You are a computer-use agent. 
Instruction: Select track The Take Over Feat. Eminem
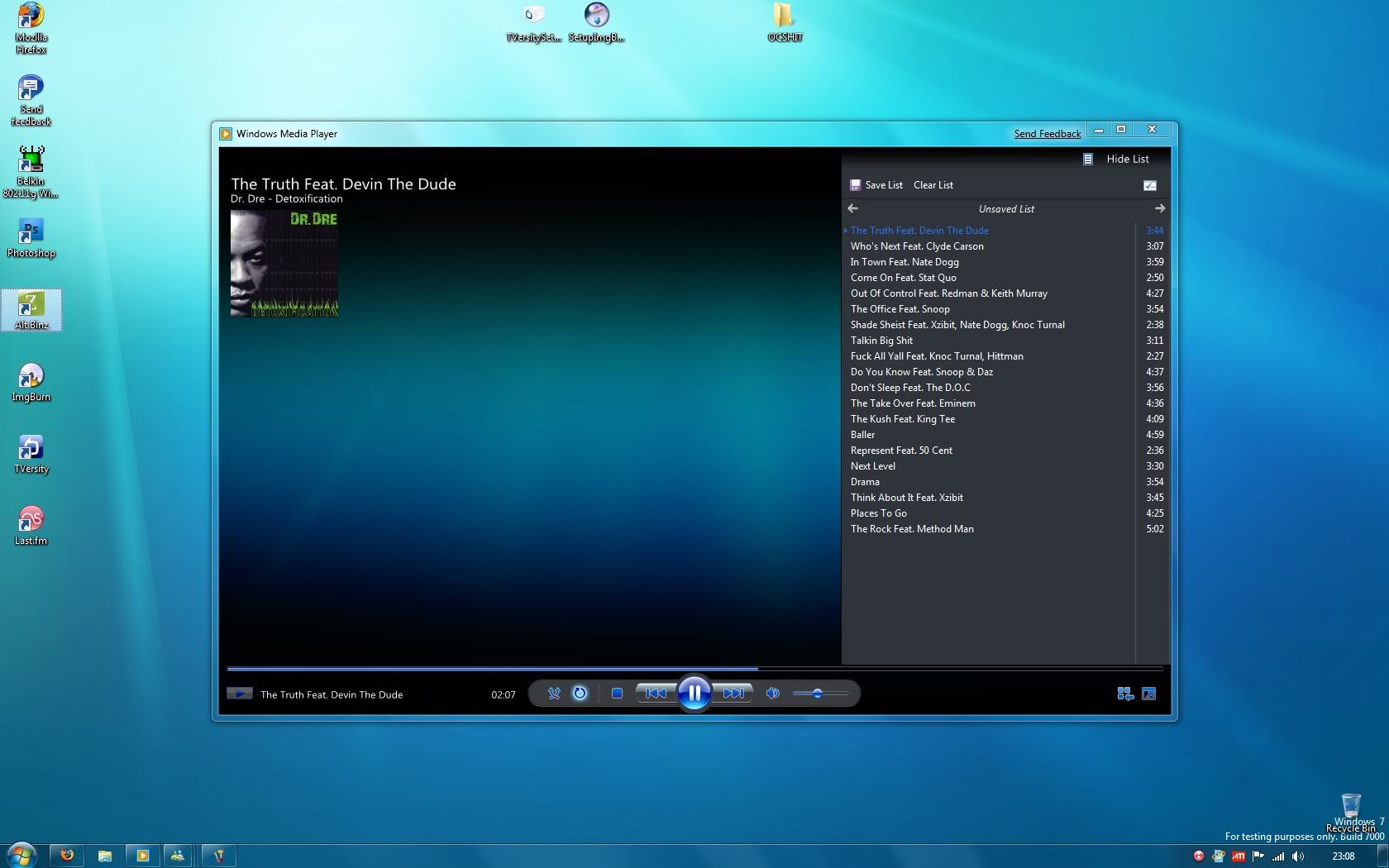(x=1005, y=403)
